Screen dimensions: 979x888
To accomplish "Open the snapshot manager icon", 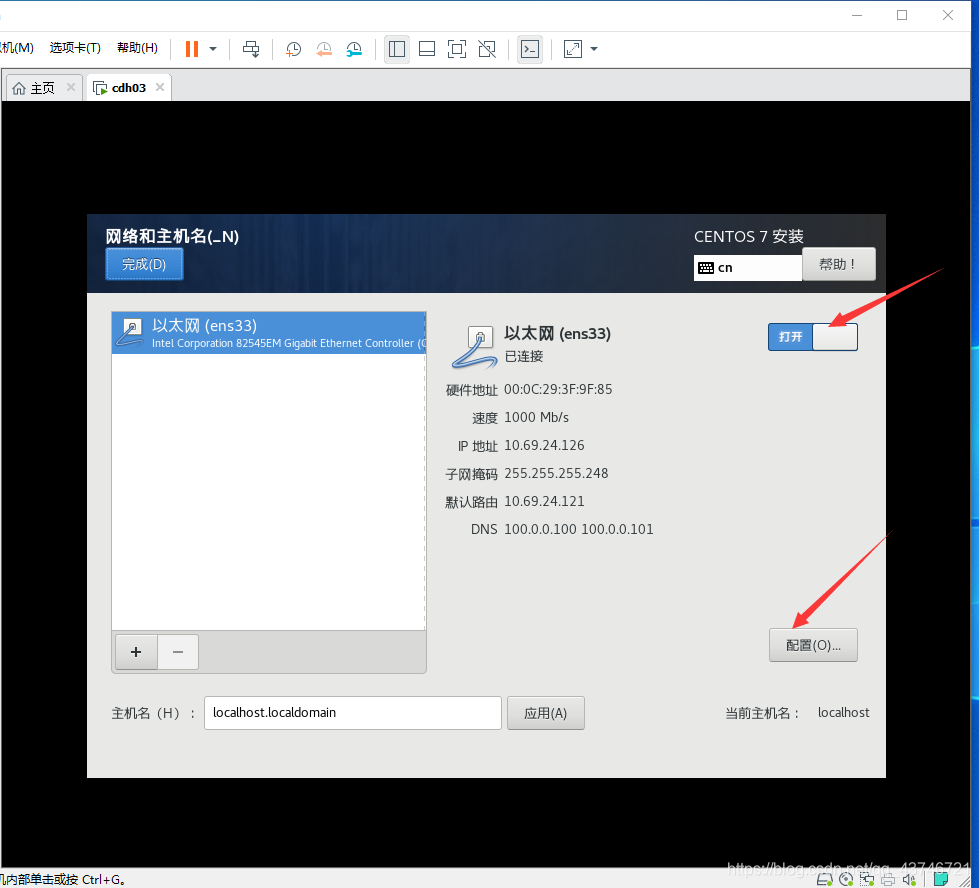I will tap(354, 49).
